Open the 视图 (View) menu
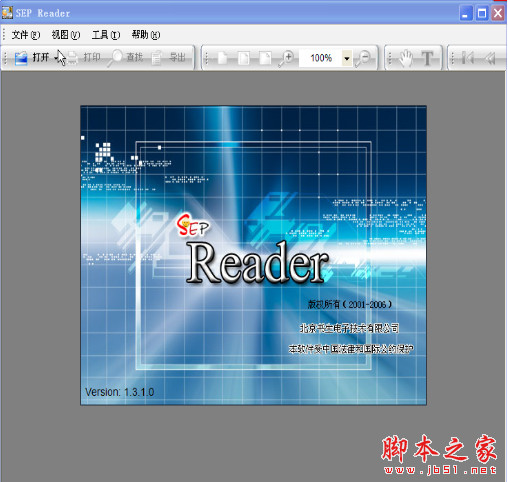This screenshot has height=482, width=508. 66,35
